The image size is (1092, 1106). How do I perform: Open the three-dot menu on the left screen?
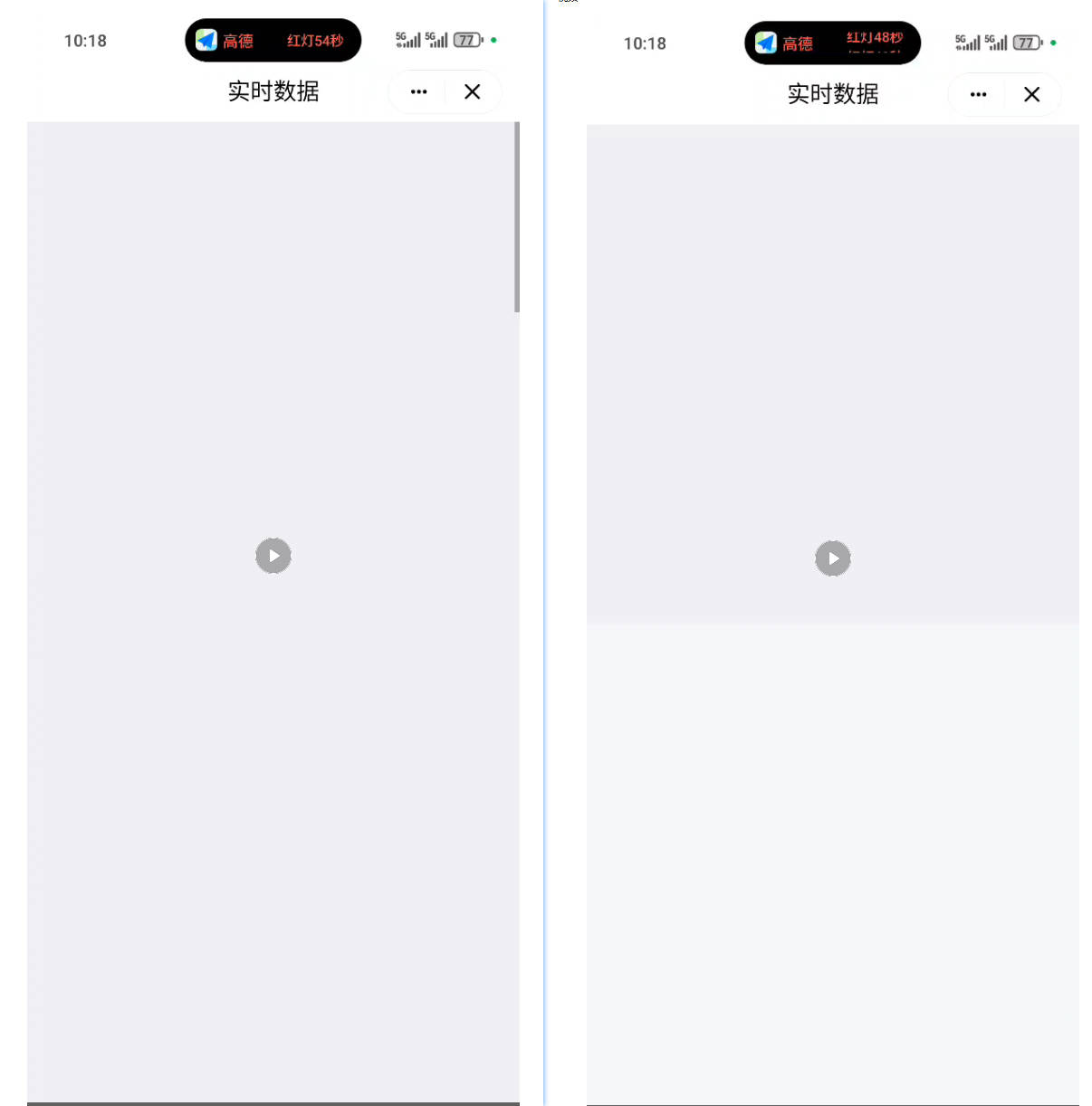[x=418, y=91]
